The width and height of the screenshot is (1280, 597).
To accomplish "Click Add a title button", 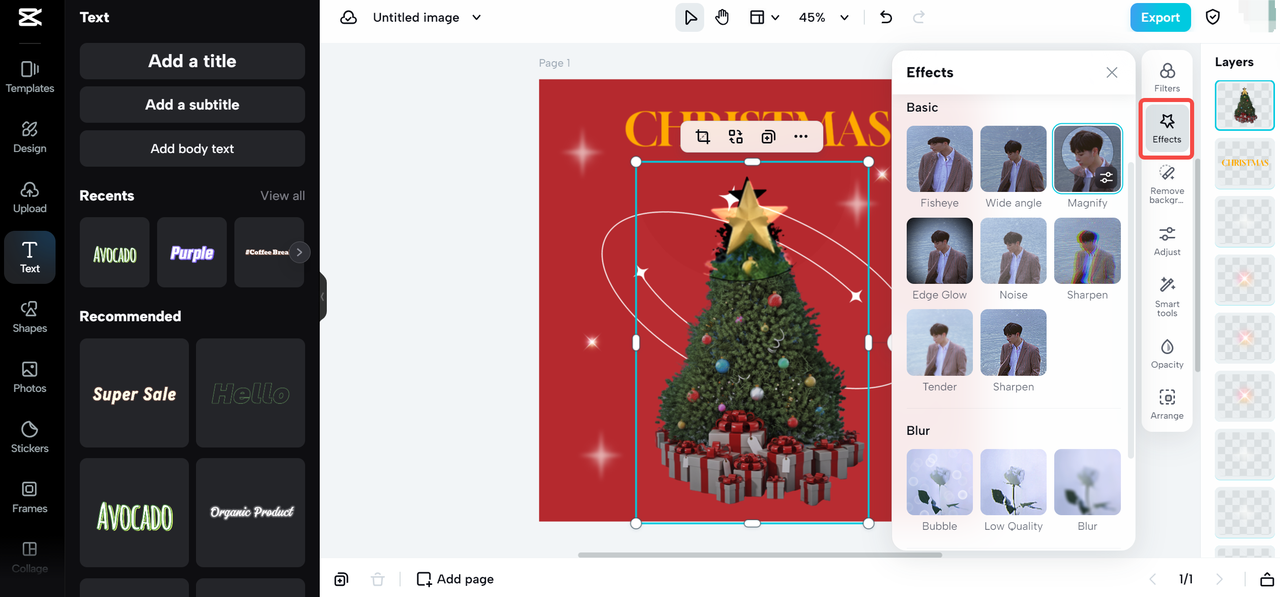I will 192,61.
